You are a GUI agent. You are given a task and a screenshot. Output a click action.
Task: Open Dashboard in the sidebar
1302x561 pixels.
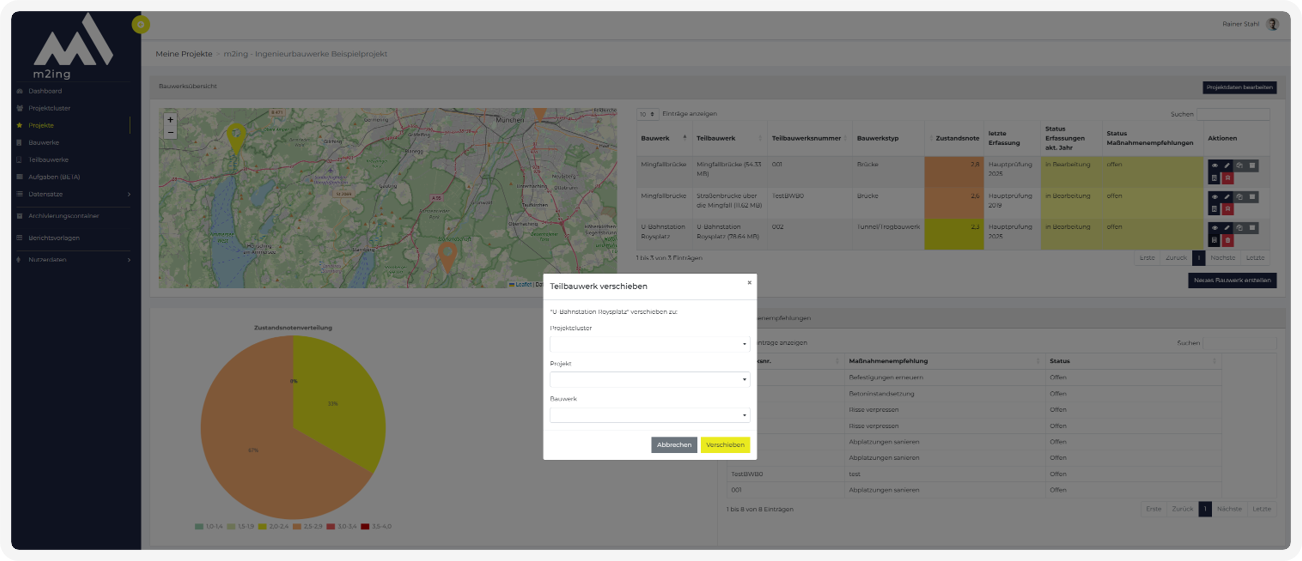(45, 91)
